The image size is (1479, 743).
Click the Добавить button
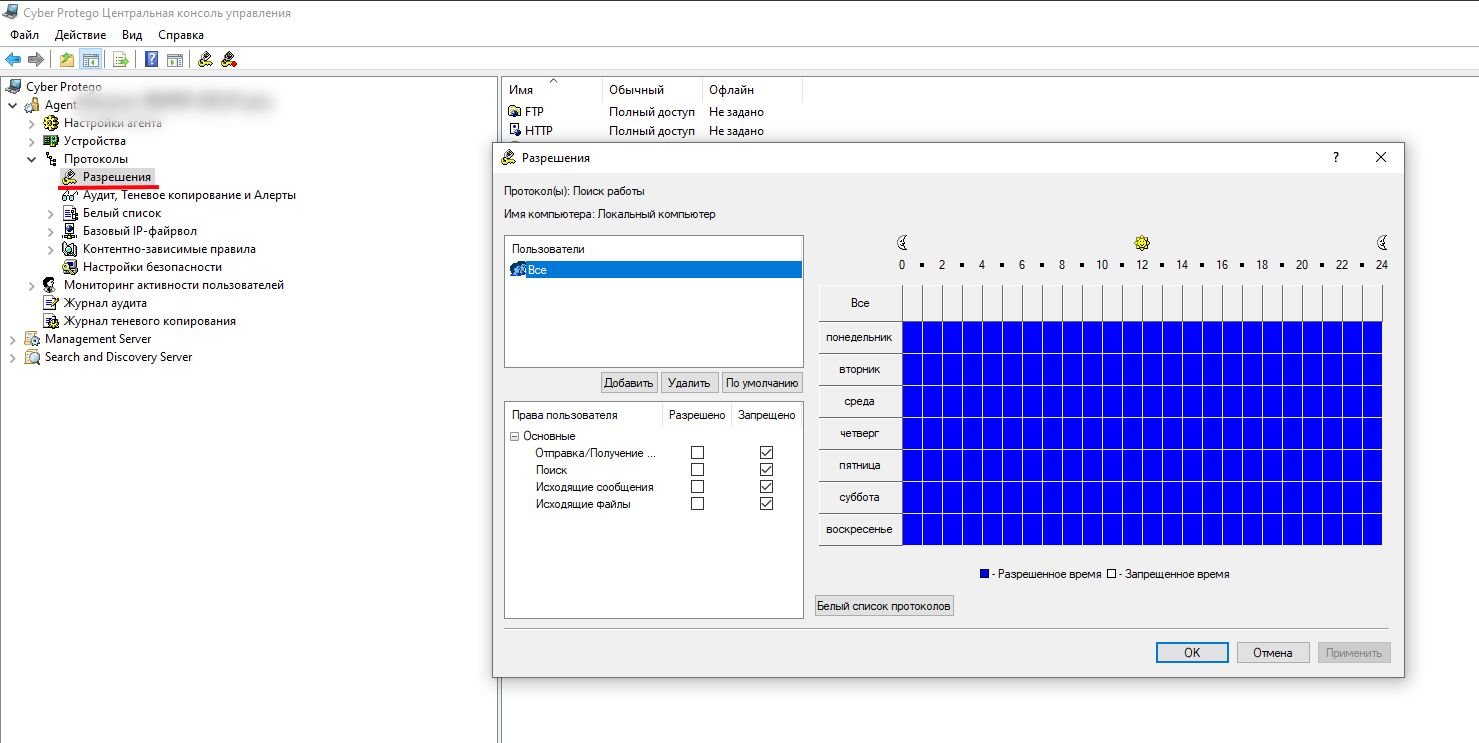pyautogui.click(x=629, y=383)
